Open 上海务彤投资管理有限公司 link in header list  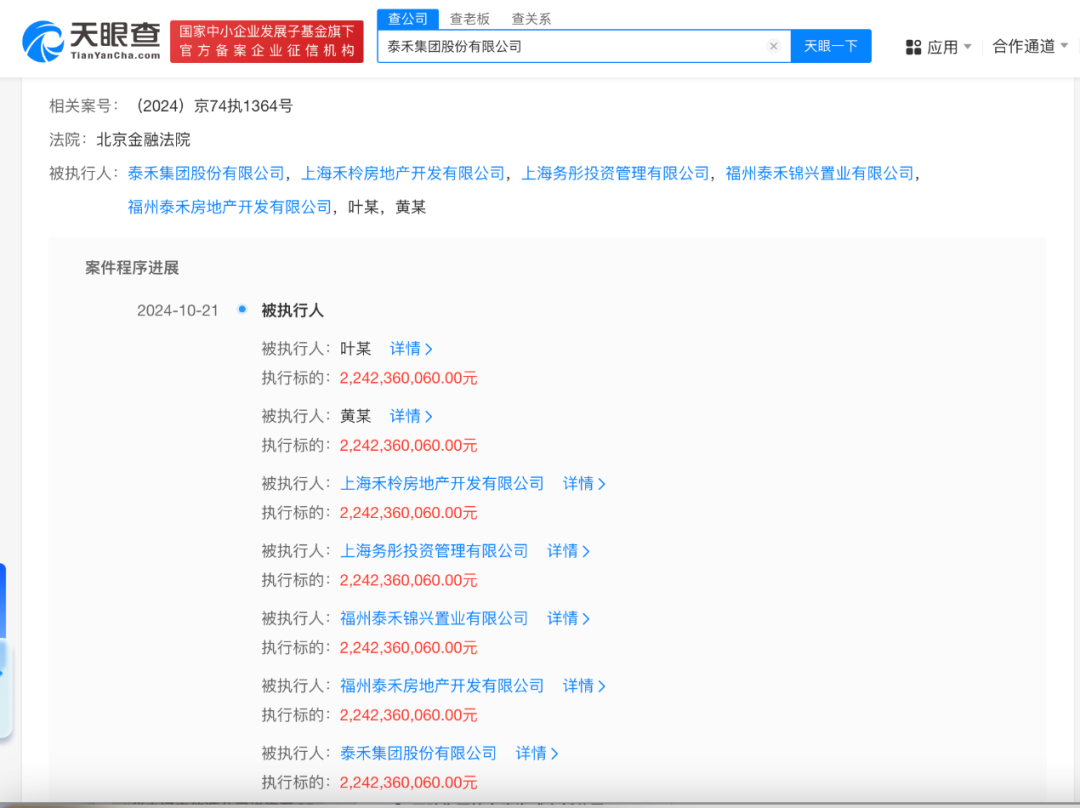click(x=614, y=174)
